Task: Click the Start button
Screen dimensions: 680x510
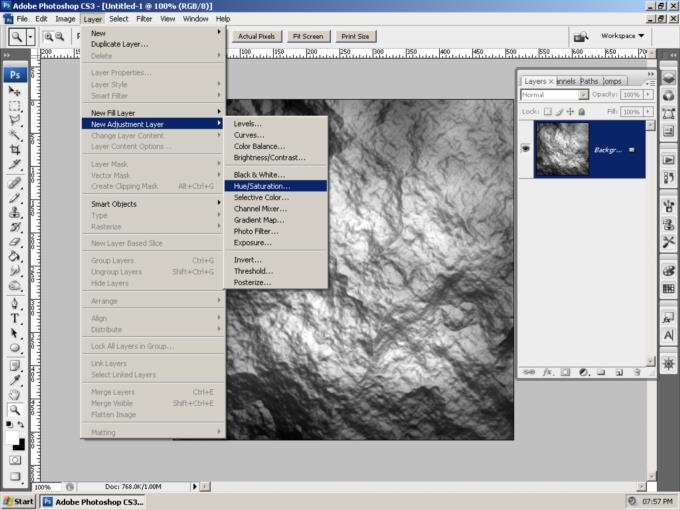Action: 19,502
